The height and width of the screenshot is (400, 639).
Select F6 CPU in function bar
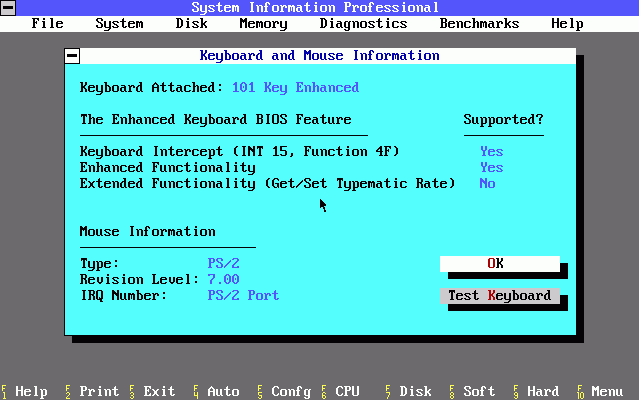[340, 391]
